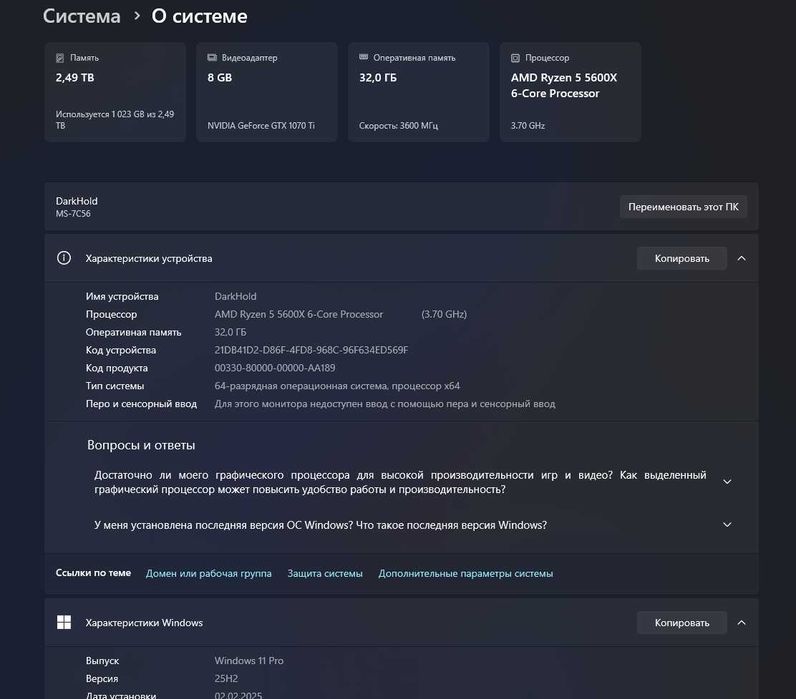The image size is (796, 699).
Task: Click the (3.70 GHz) value in specs
Action: click(444, 314)
